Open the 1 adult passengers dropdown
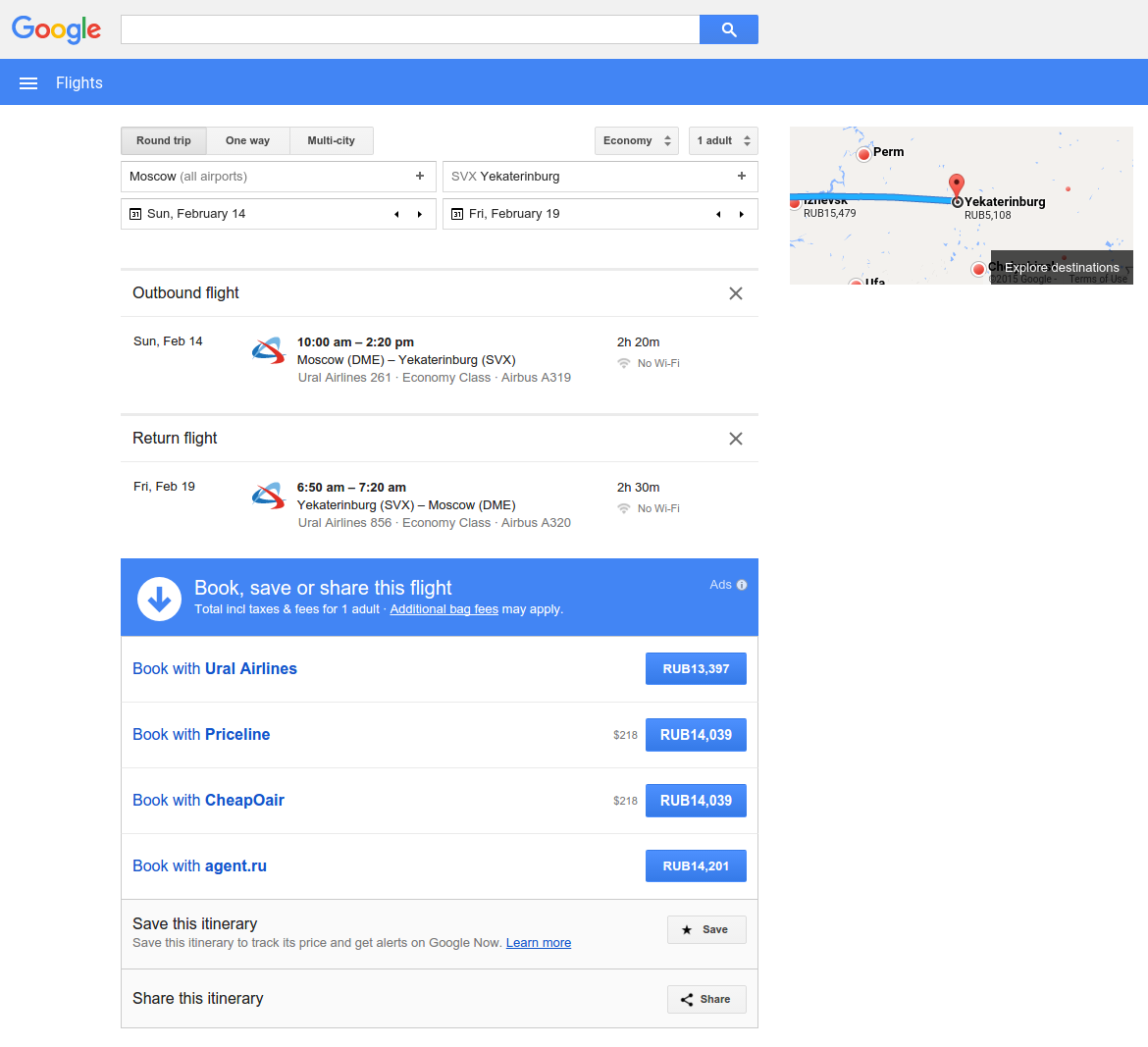 coord(723,140)
